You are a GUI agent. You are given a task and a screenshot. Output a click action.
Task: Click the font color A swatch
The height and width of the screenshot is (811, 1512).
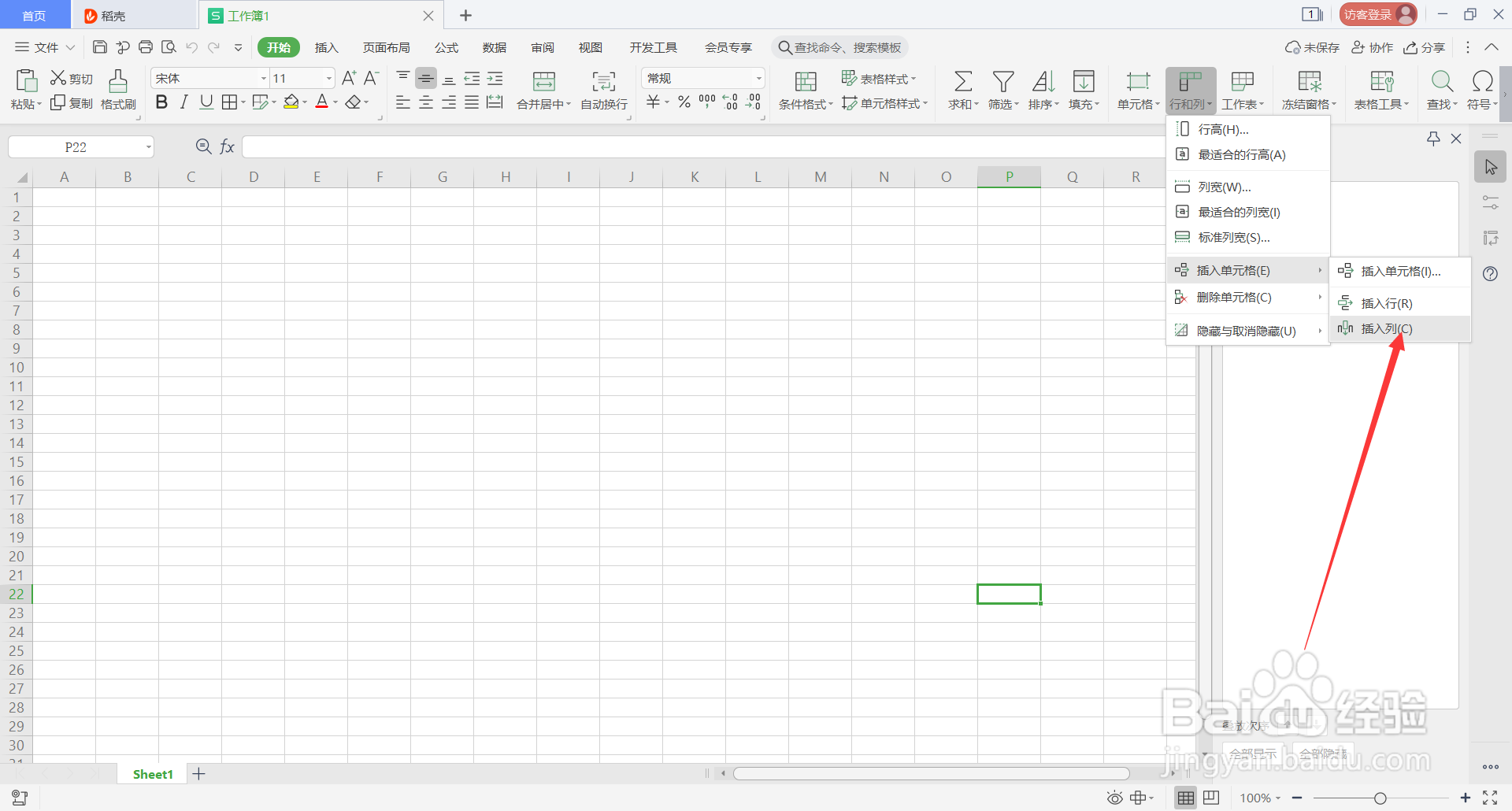click(321, 102)
